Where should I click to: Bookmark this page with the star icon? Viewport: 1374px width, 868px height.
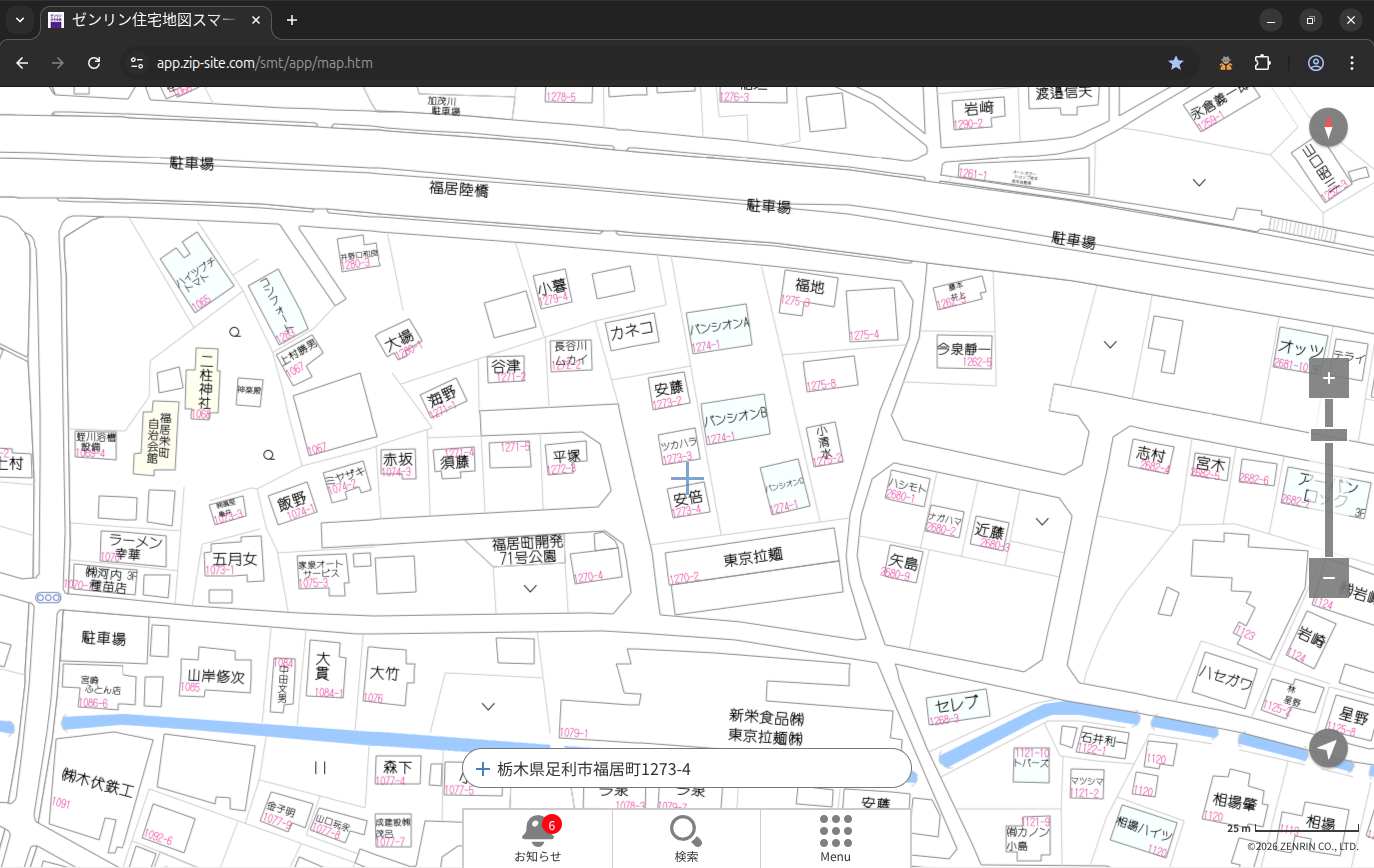tap(1176, 63)
